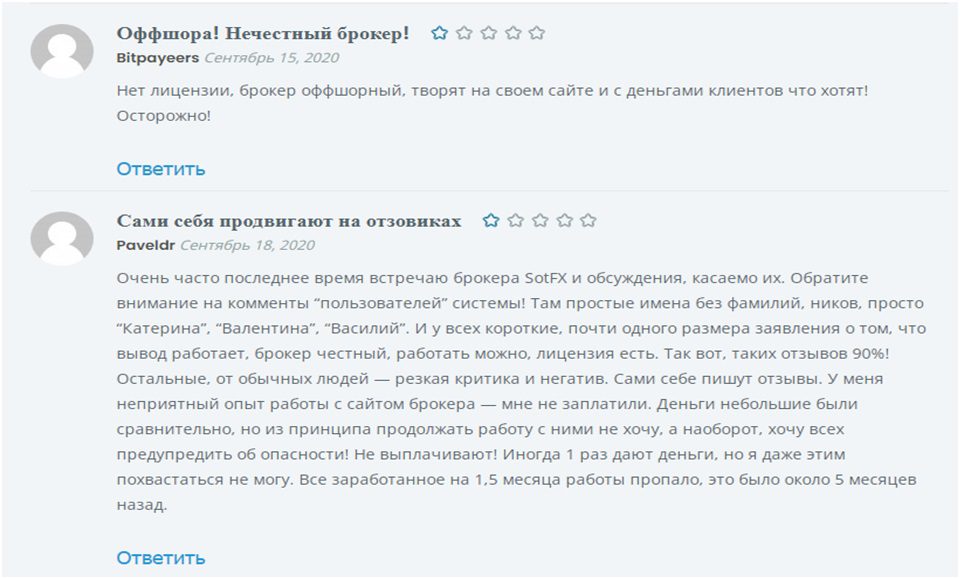This screenshot has width=960, height=579.
Task: Click the second star of Paveldr's rating
Action: (514, 221)
